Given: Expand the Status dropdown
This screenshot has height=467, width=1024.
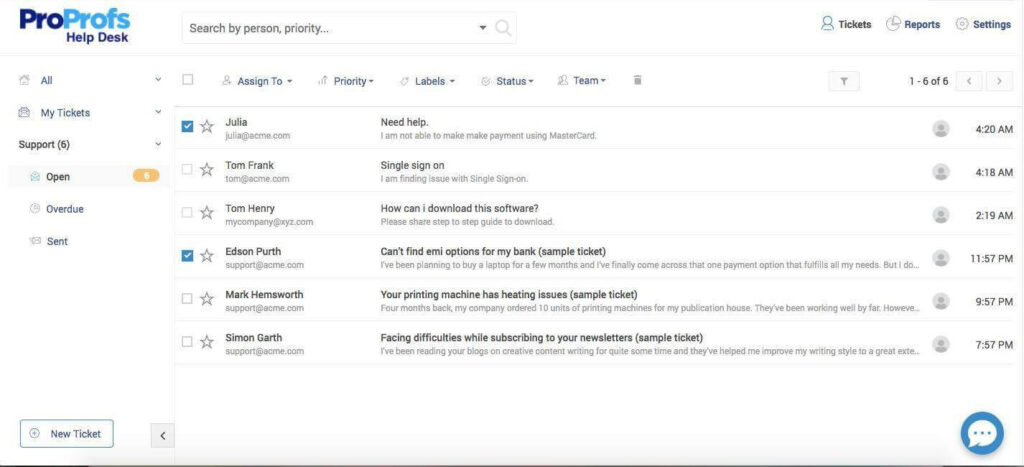Looking at the screenshot, I should 507,81.
